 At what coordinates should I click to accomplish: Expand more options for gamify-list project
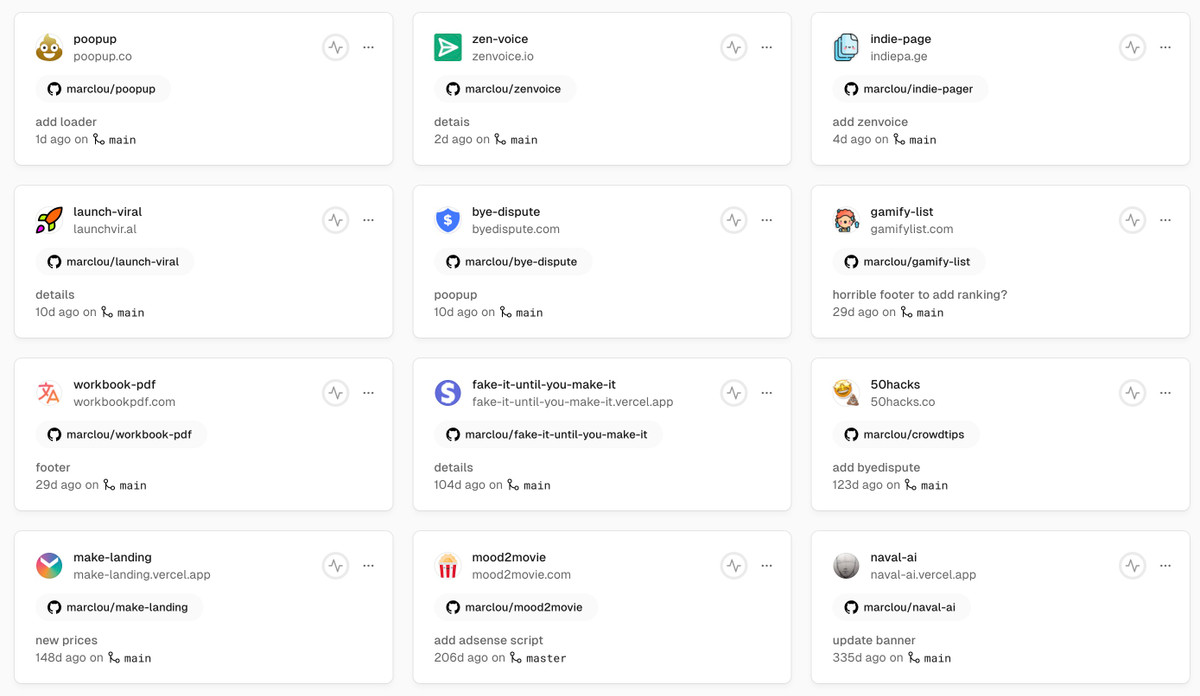pyautogui.click(x=1165, y=220)
